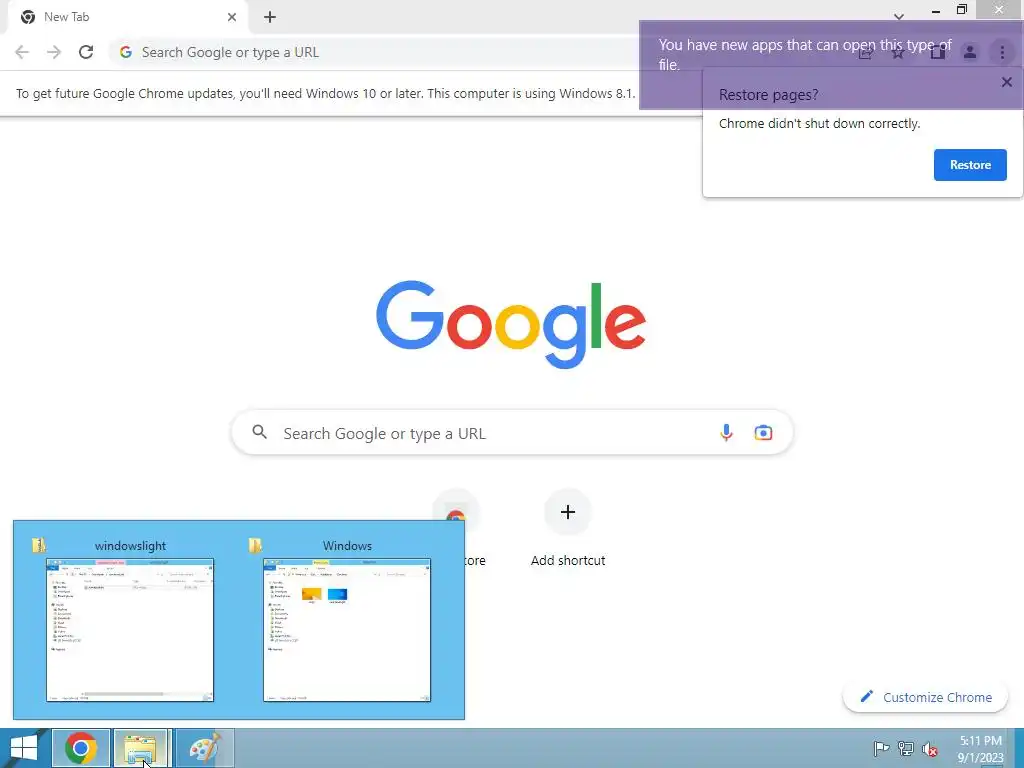Open the side panel icon in the toolbar
1024x768 pixels.
pos(938,52)
